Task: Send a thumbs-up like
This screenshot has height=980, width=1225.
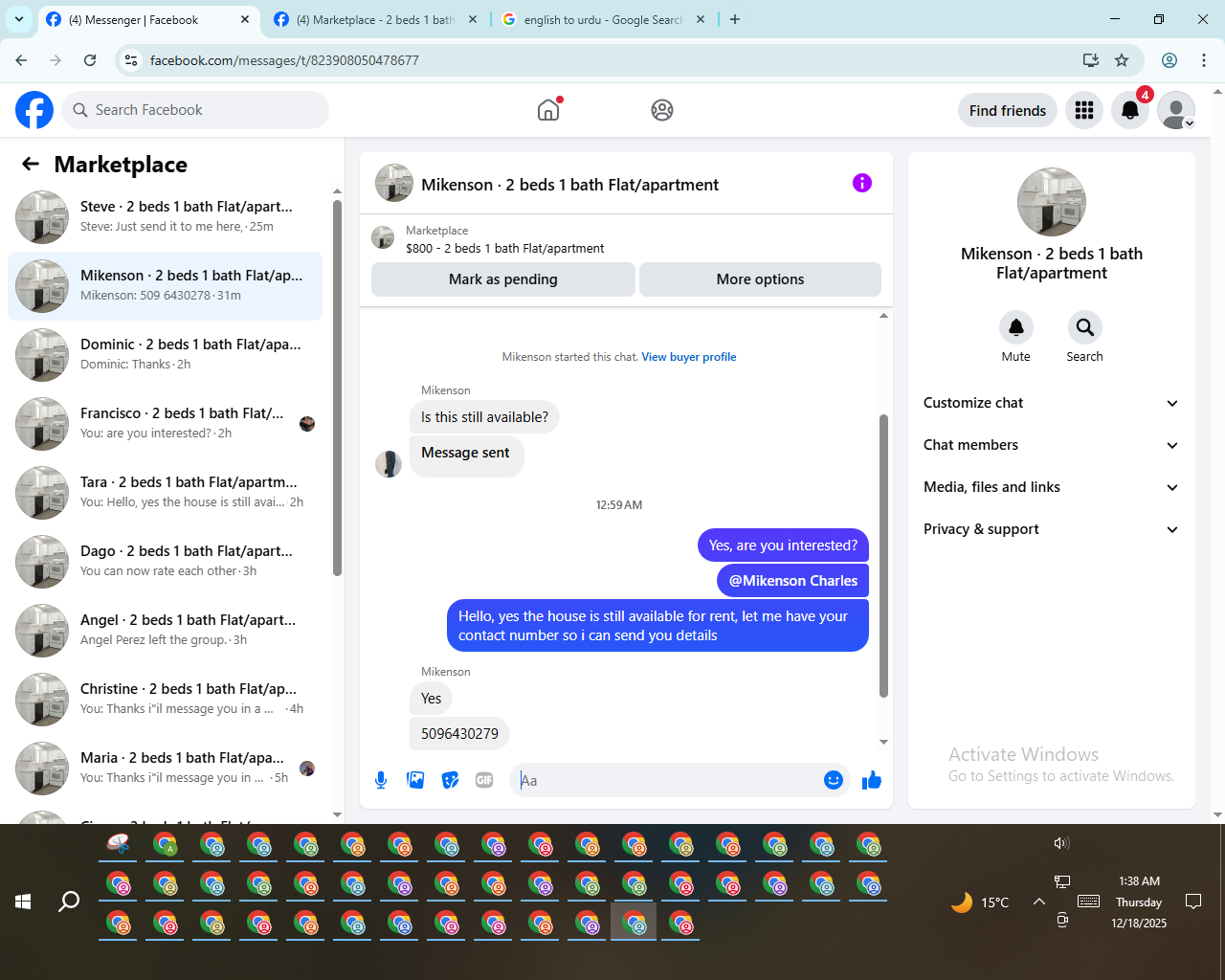Action: pos(872,780)
